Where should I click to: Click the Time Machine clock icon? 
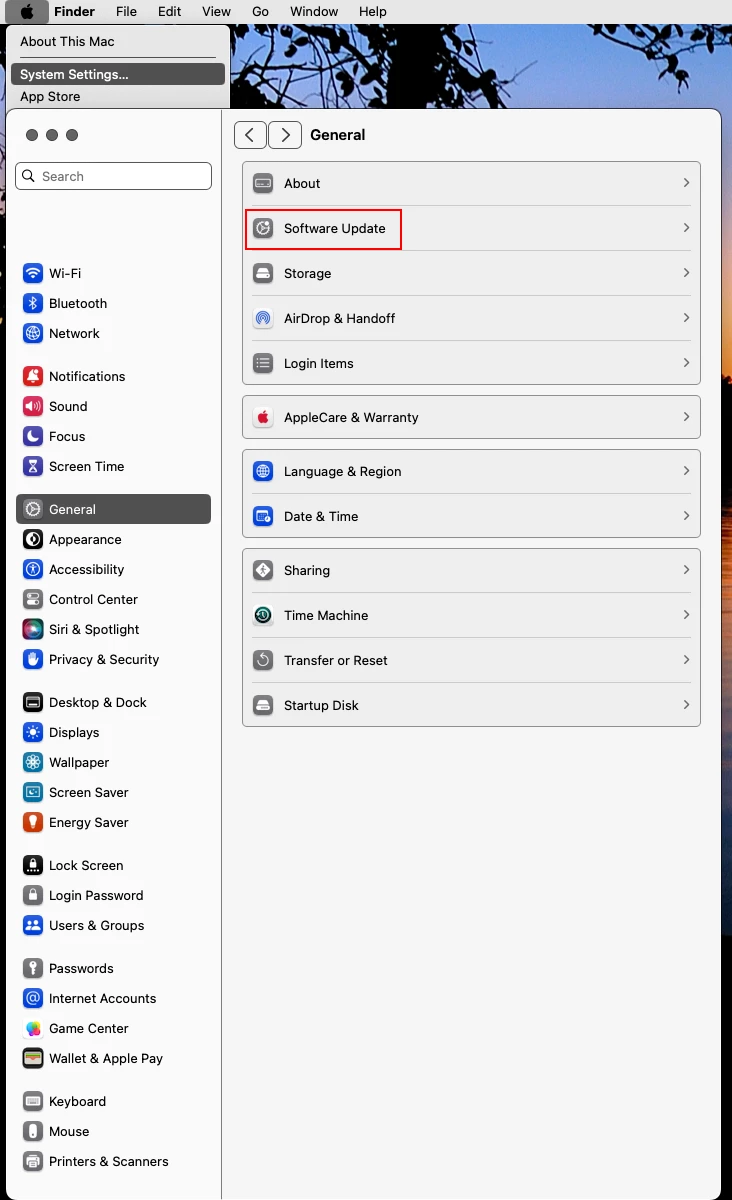pos(263,615)
